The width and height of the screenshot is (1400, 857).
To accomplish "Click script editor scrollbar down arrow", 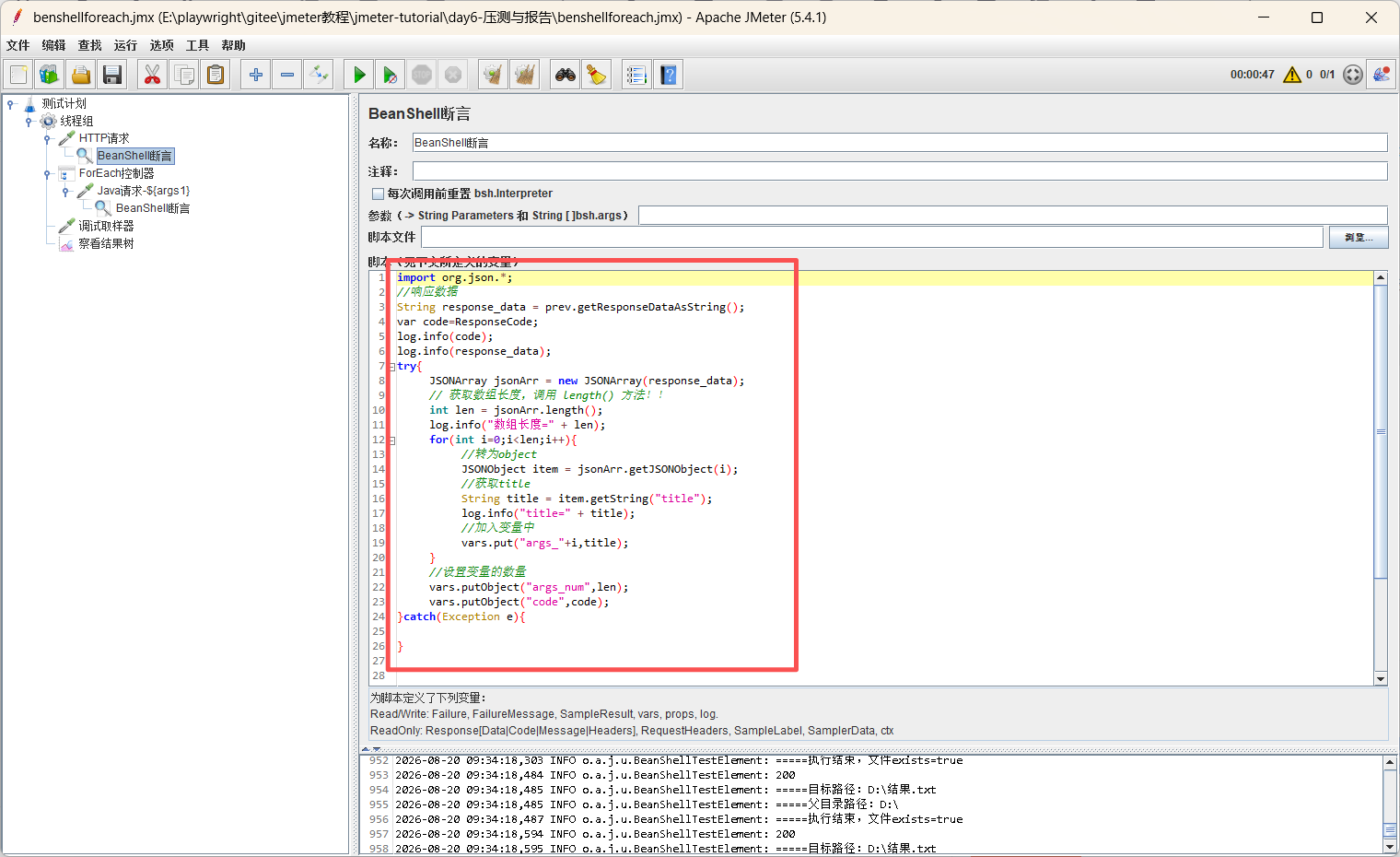I will (x=1381, y=678).
